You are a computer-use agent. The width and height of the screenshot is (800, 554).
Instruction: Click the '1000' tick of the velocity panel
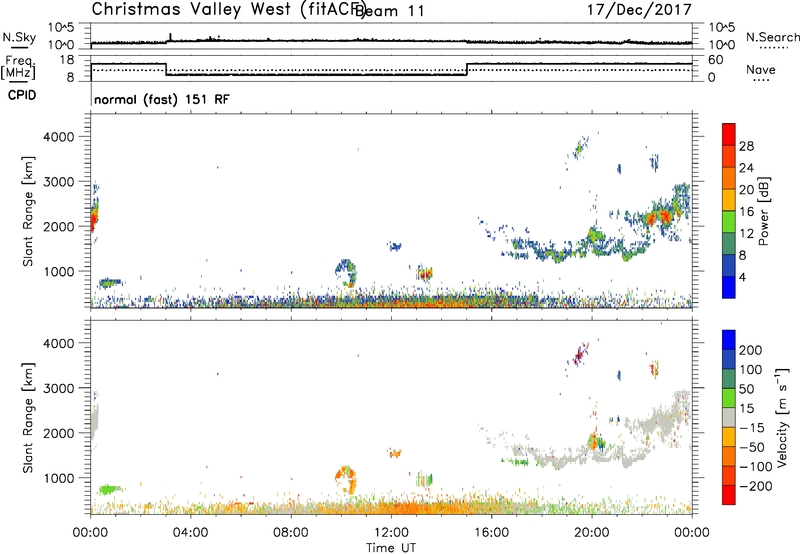(x=59, y=478)
